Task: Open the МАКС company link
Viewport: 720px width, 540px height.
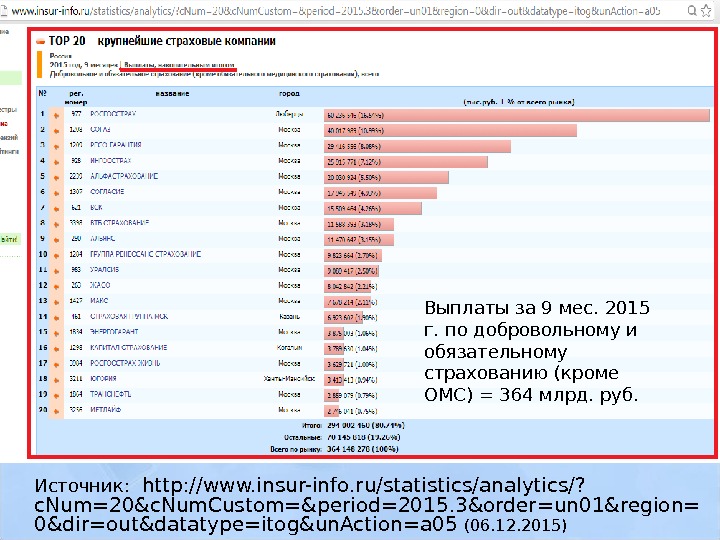Action: (x=99, y=301)
